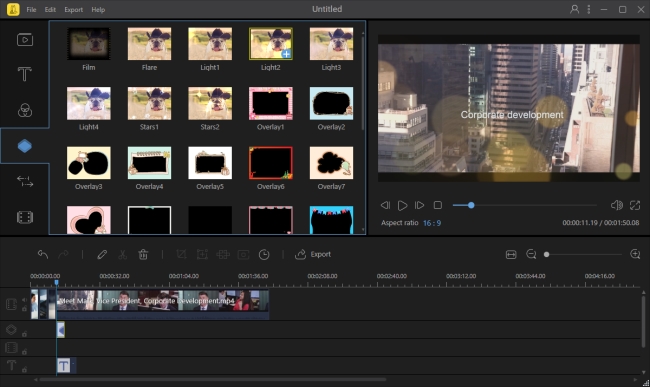This screenshot has width=650, height=387.
Task: Click the Freeze frame tool icon
Action: pyautogui.click(x=243, y=254)
